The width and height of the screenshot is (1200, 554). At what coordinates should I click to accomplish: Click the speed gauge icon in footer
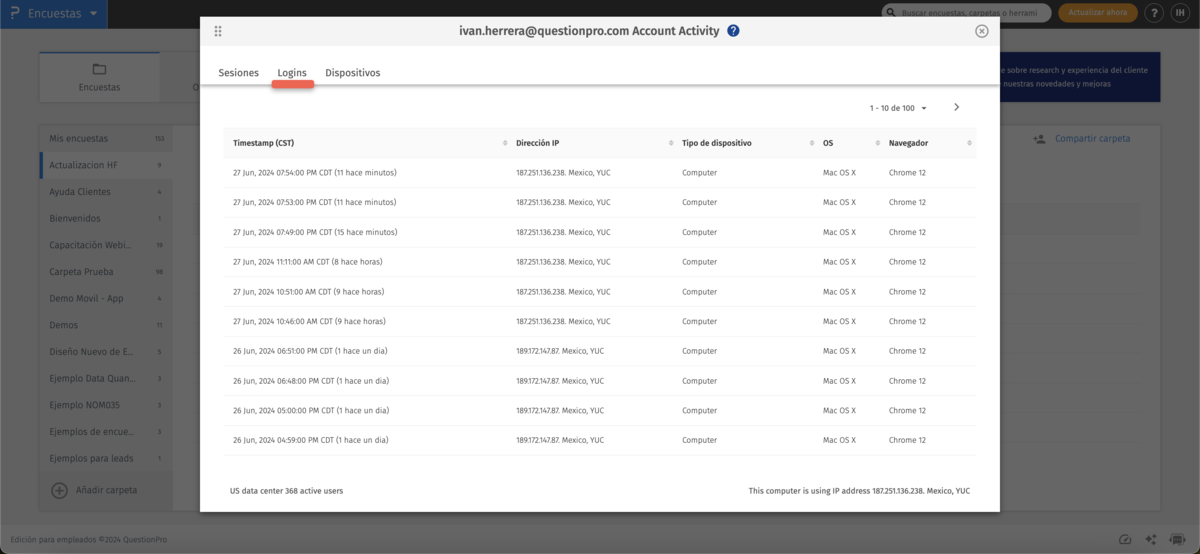click(1125, 539)
